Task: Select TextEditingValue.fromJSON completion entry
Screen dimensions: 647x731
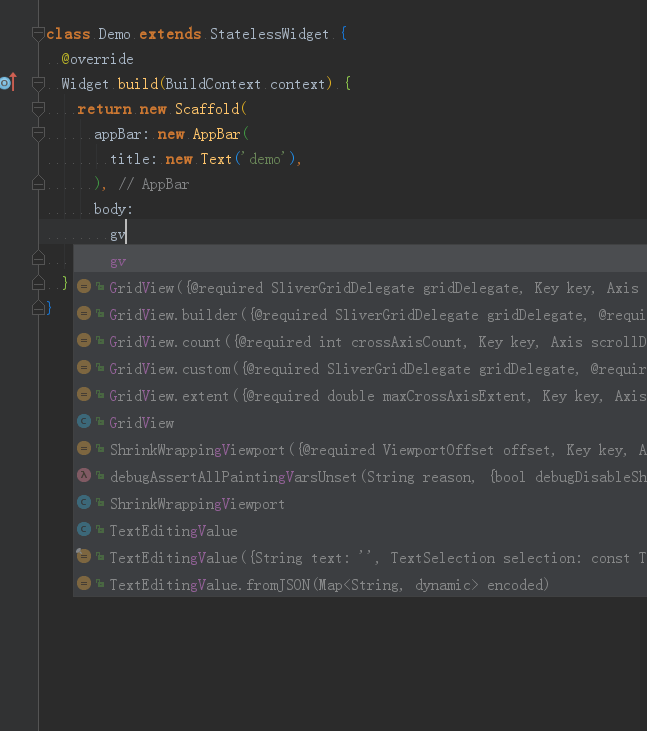Action: pyautogui.click(x=360, y=585)
